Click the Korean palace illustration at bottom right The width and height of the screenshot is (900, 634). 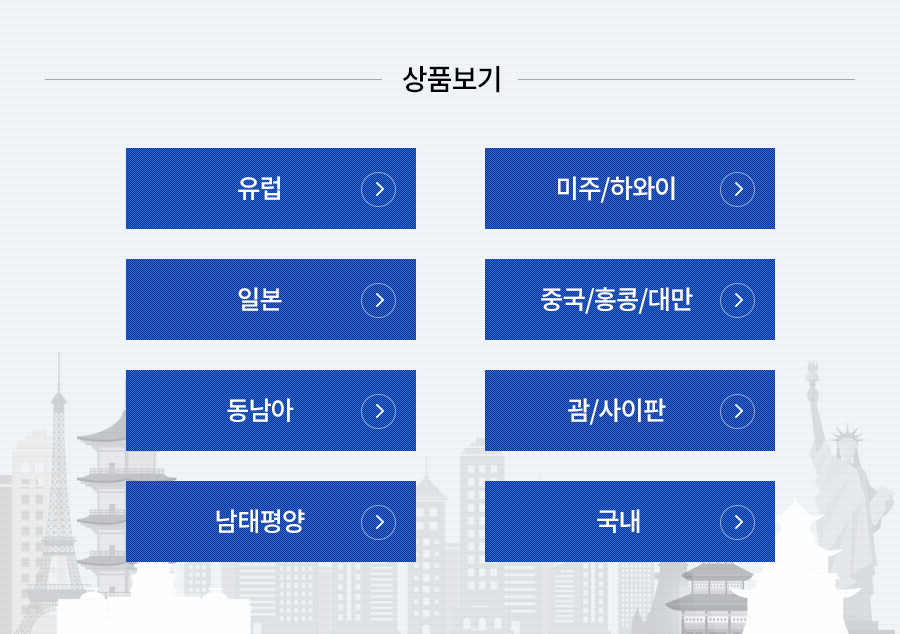coord(711,597)
